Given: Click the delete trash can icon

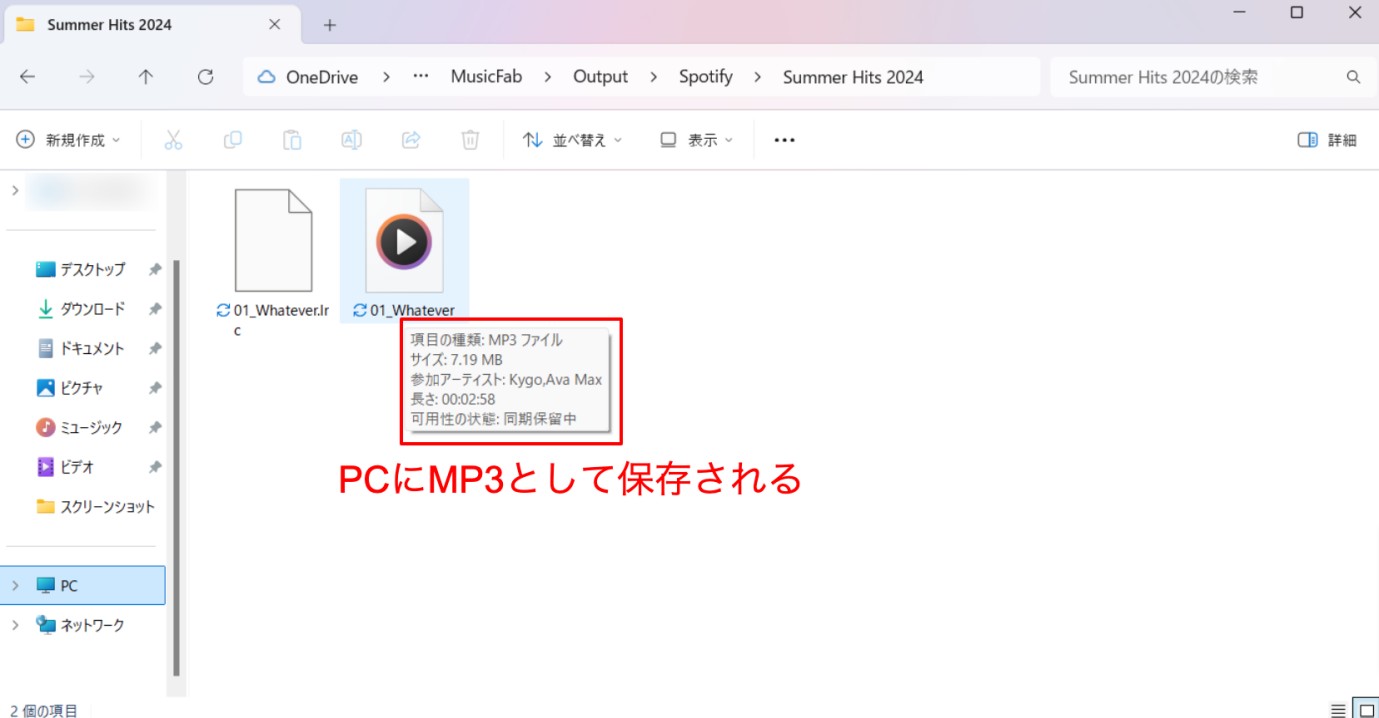Looking at the screenshot, I should pyautogui.click(x=470, y=140).
